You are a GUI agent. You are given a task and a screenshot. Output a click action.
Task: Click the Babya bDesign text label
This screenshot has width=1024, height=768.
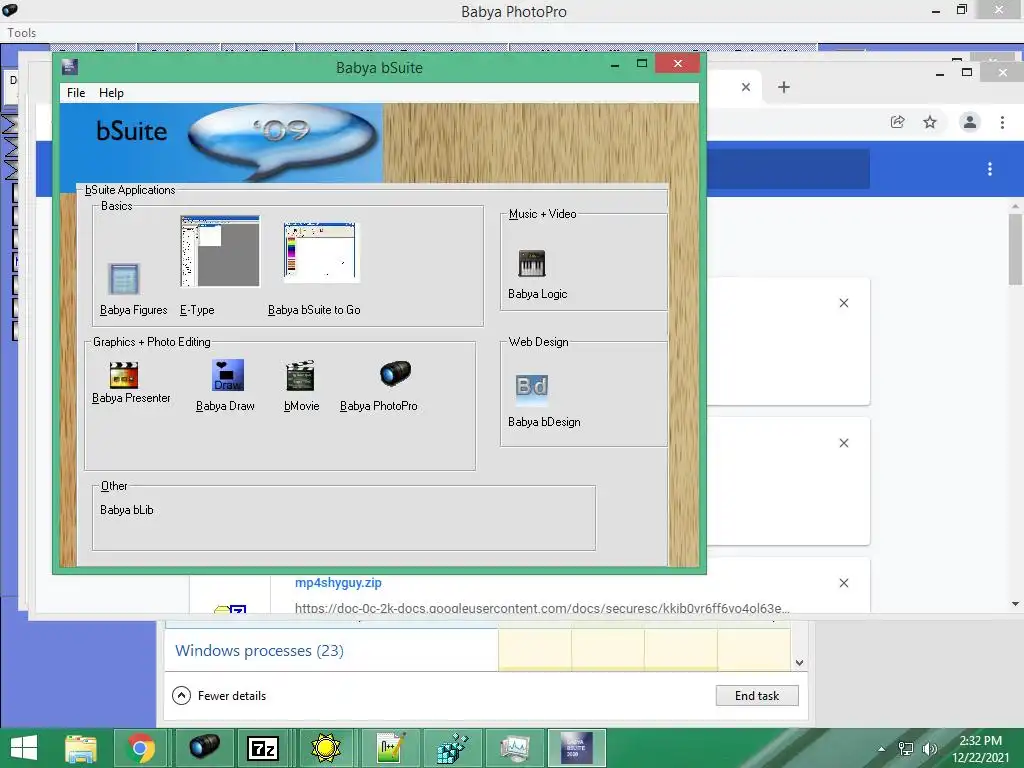click(544, 422)
